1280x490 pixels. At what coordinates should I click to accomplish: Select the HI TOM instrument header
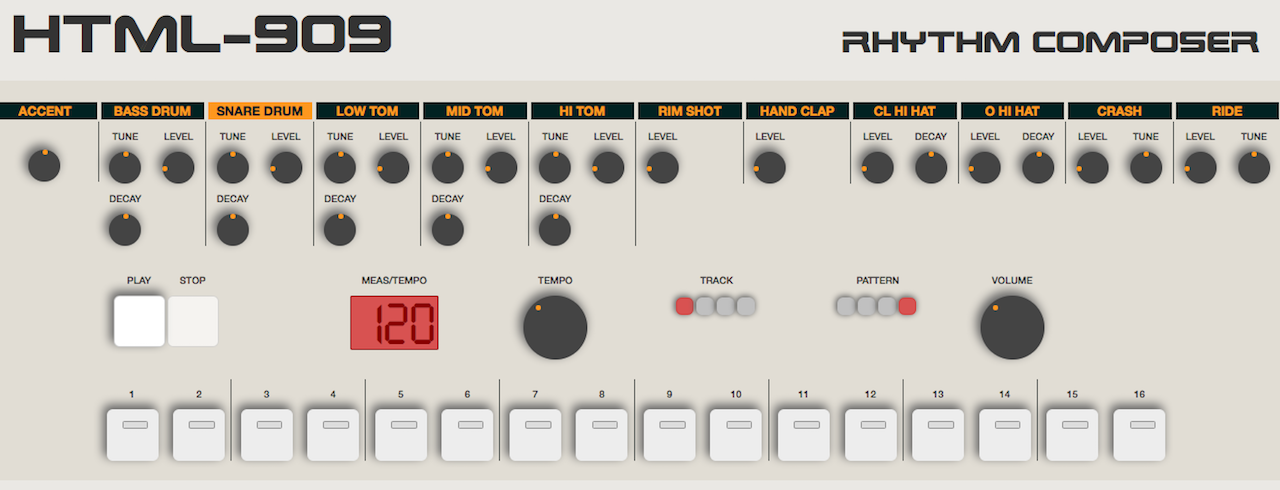click(582, 111)
